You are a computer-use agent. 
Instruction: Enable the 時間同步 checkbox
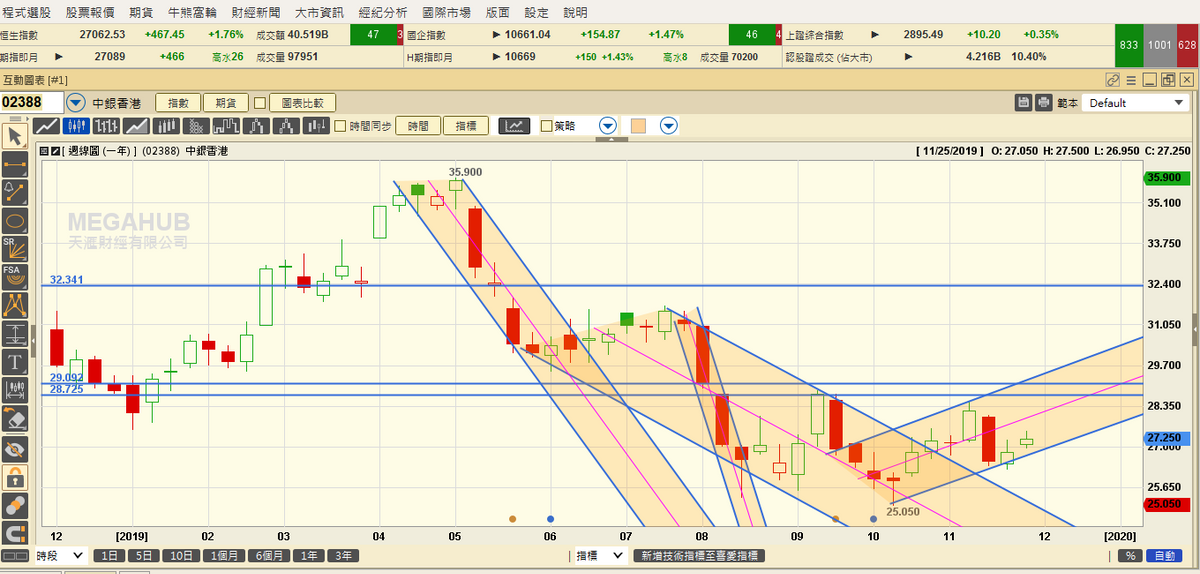pyautogui.click(x=340, y=126)
